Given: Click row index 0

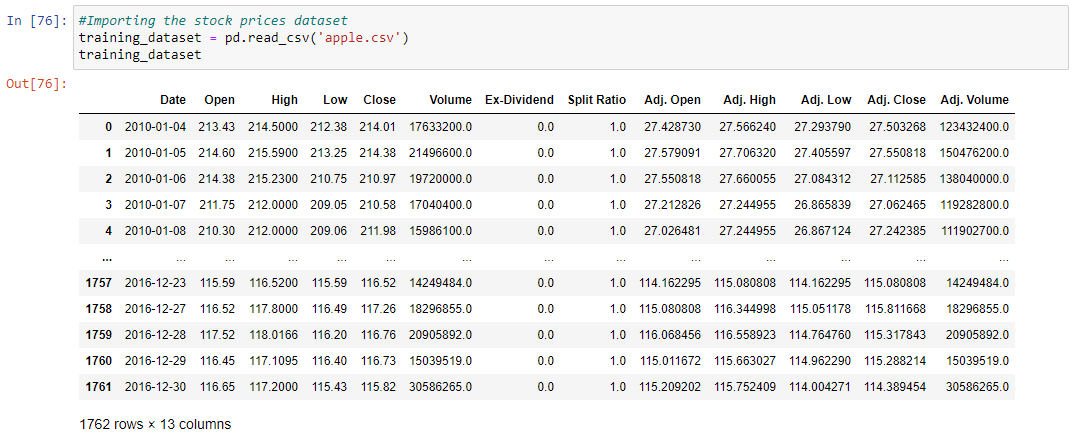Looking at the screenshot, I should pyautogui.click(x=108, y=127).
